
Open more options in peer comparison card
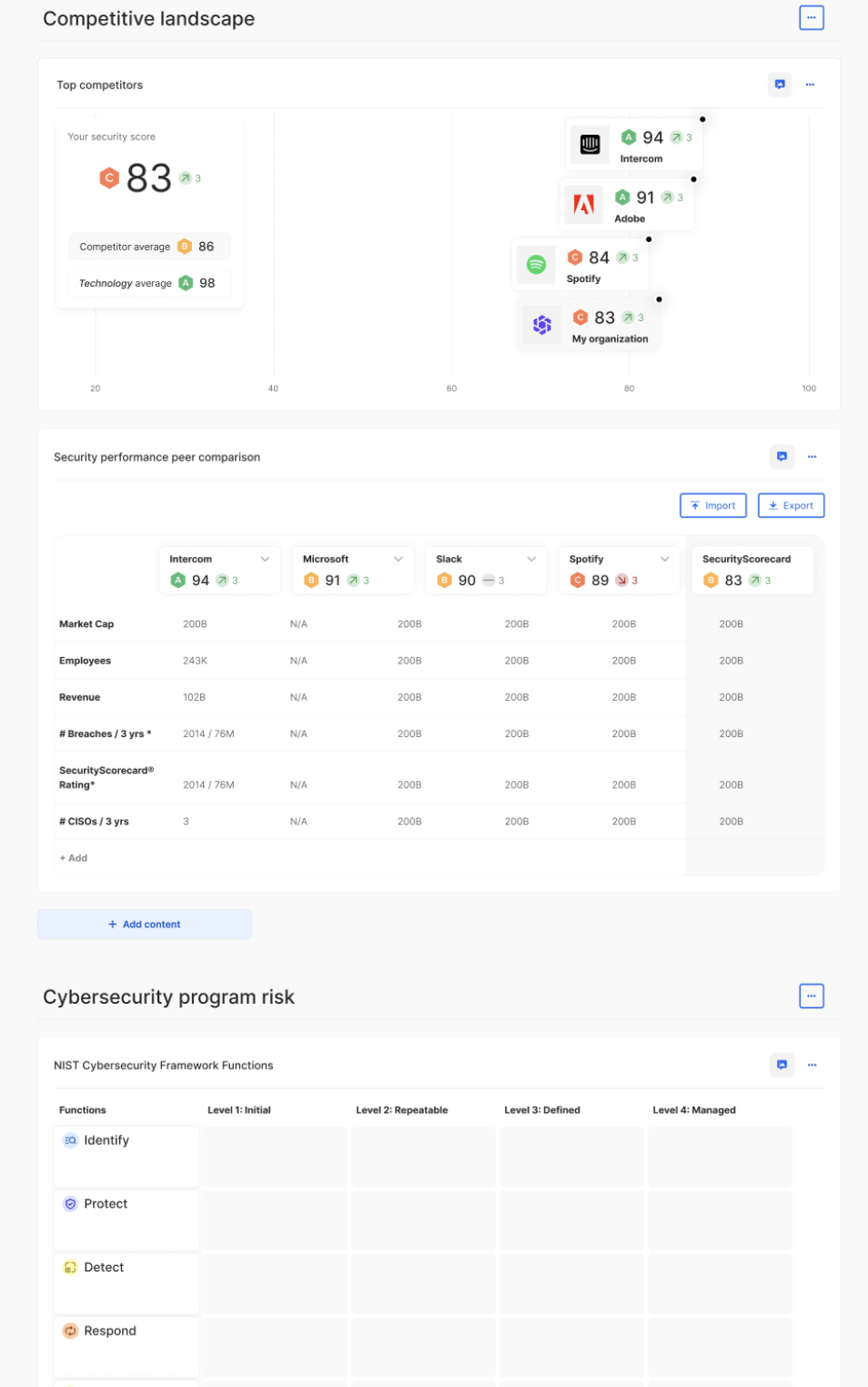tap(812, 457)
